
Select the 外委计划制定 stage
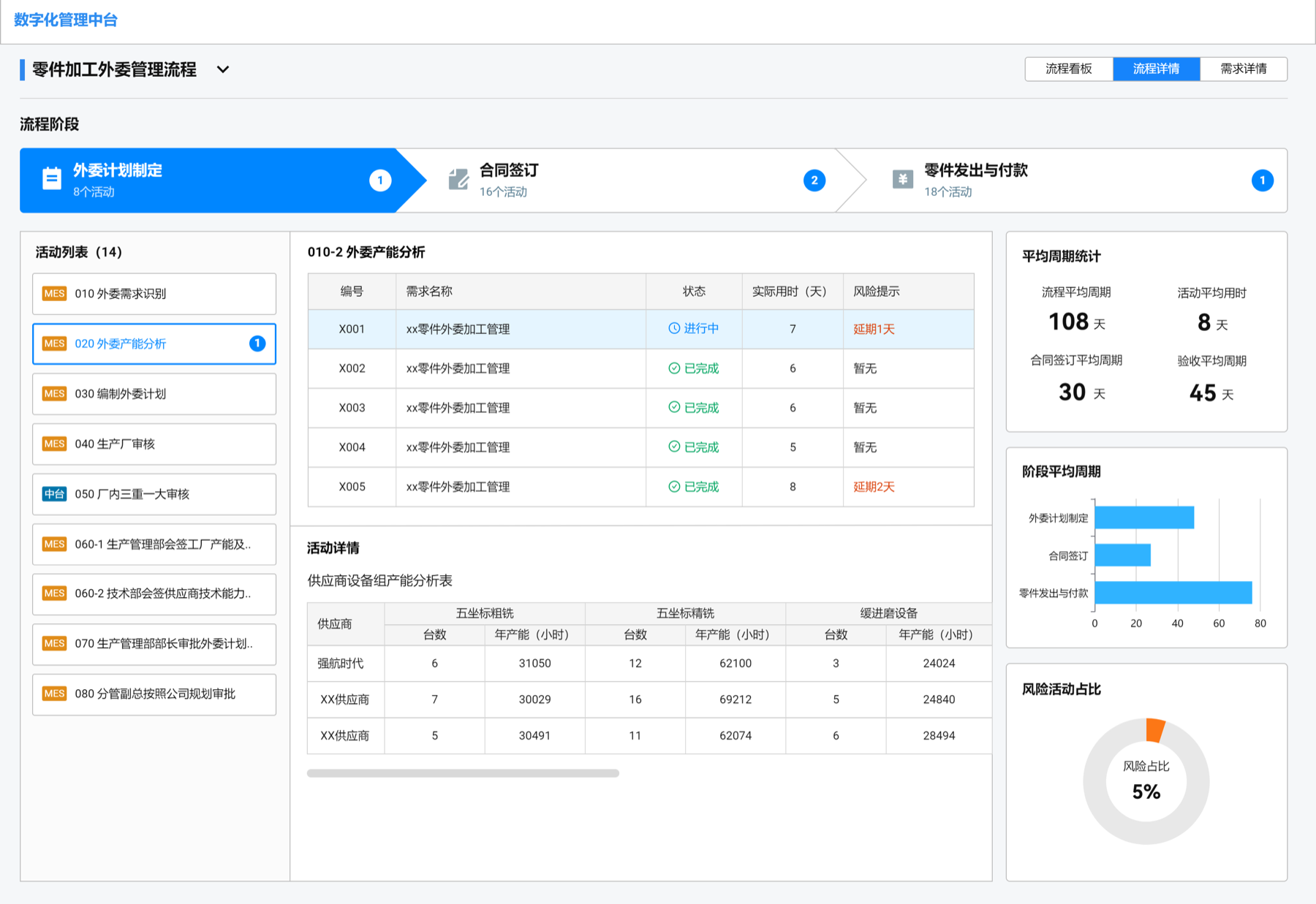click(222, 181)
